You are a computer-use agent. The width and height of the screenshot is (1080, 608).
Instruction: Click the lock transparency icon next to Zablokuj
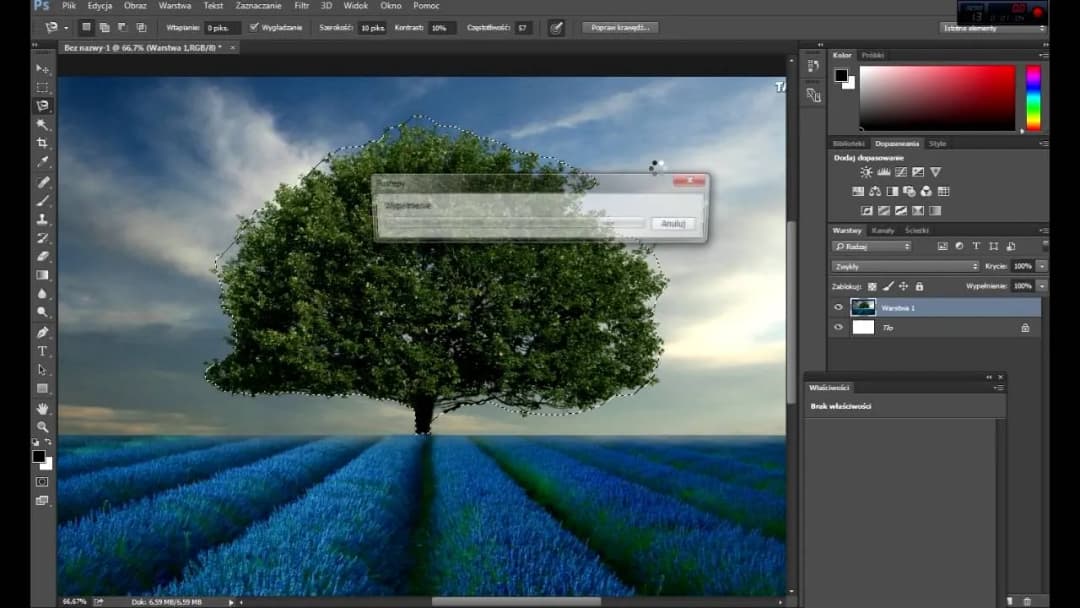[x=870, y=287]
